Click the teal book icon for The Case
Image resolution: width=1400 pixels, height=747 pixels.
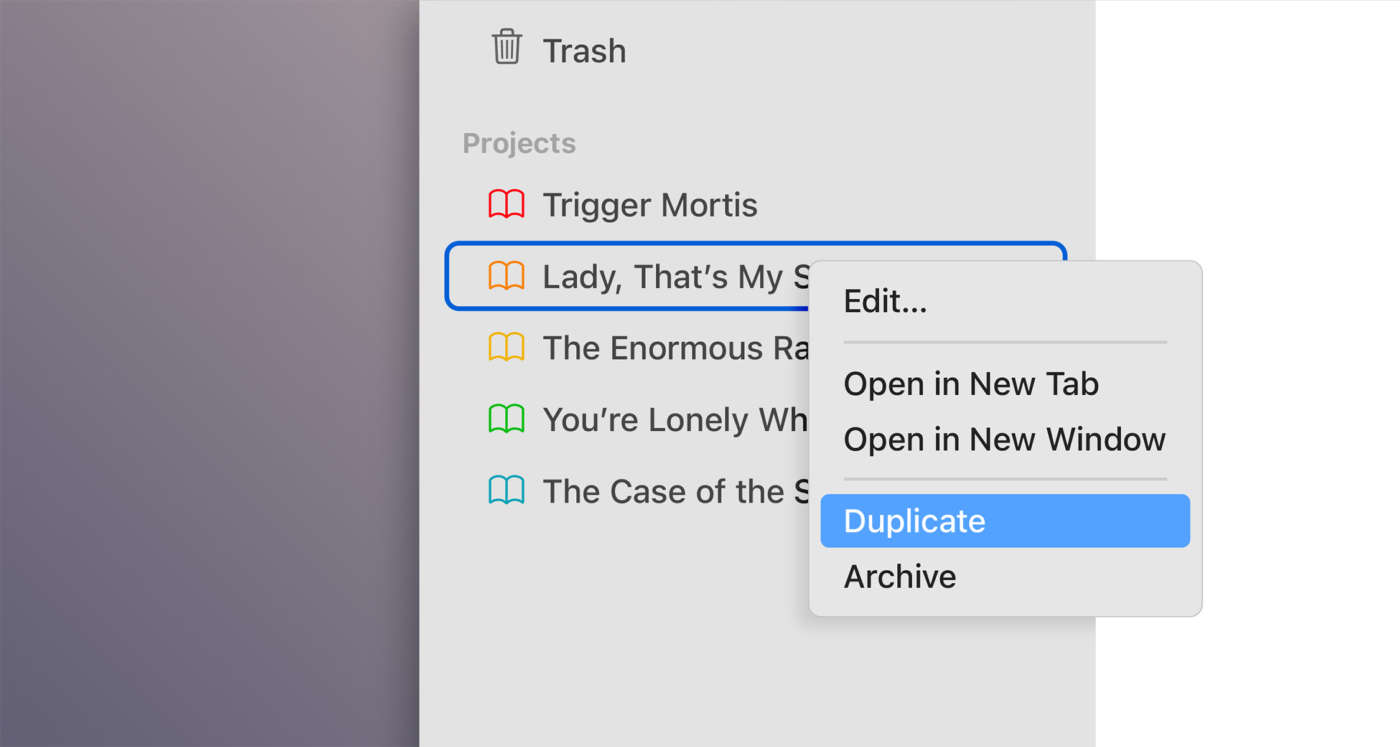click(x=506, y=491)
